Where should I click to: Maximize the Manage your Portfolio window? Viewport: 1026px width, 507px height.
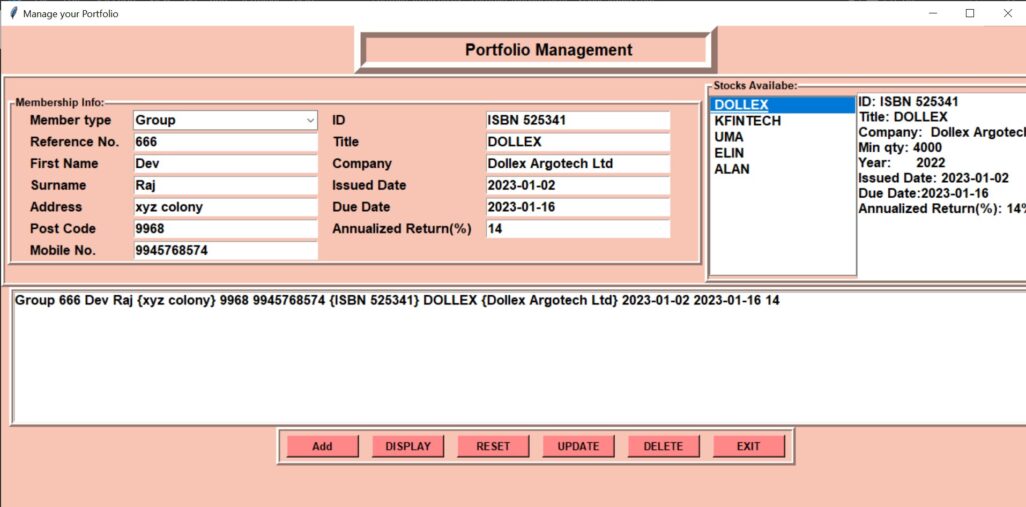click(x=970, y=13)
